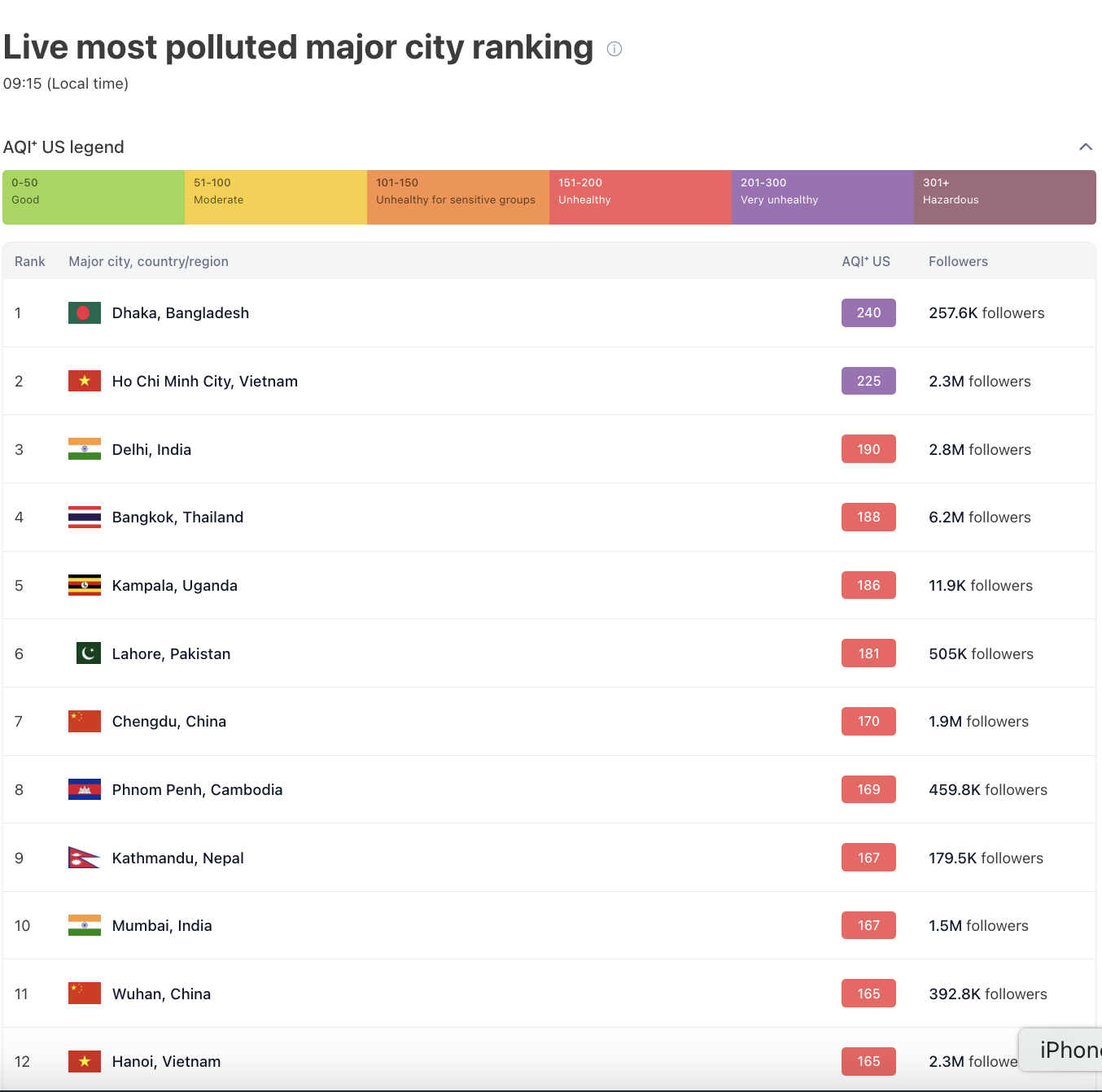
Task: Open the Dhaka, Bangladesh city link
Action: point(180,313)
